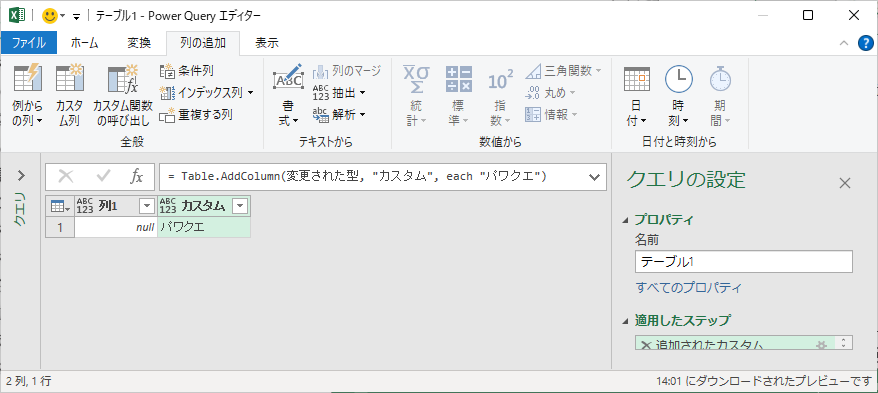878x393 pixels.
Task: Click the 時刻 clock icon
Action: click(678, 78)
